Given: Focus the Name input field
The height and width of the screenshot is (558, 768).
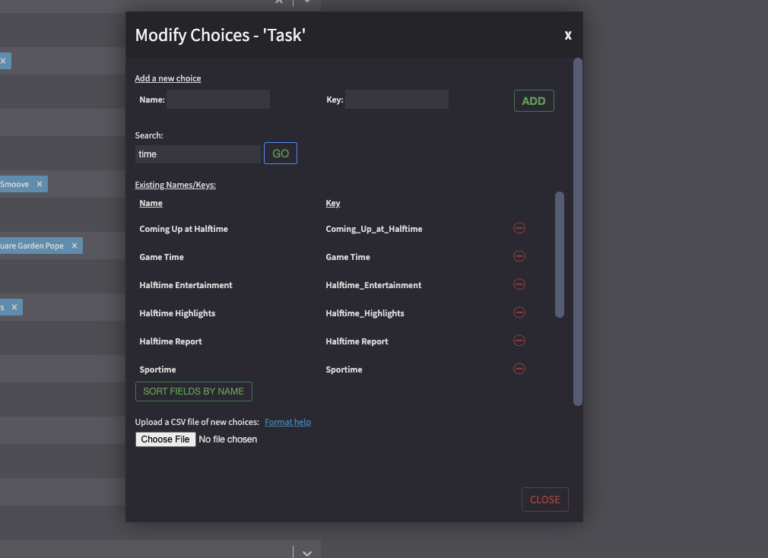Looking at the screenshot, I should [x=218, y=99].
